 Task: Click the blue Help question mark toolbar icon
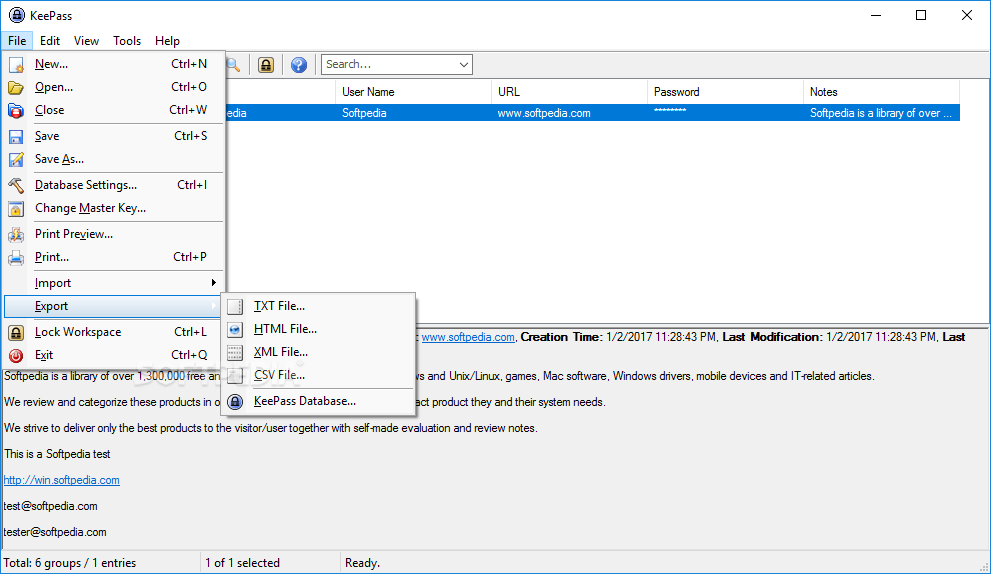pyautogui.click(x=299, y=64)
